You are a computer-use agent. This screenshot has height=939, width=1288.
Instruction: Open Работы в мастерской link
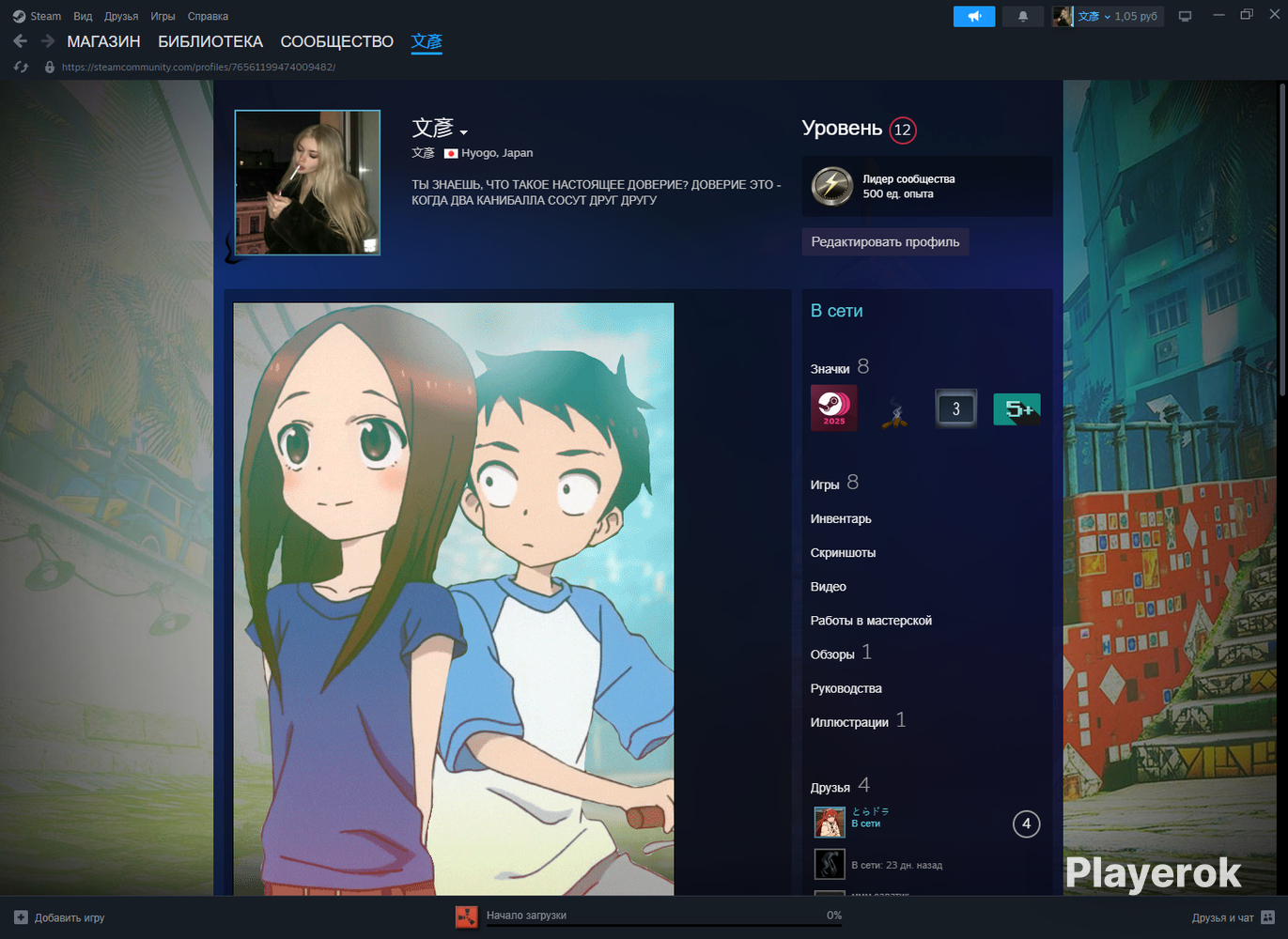(x=871, y=620)
